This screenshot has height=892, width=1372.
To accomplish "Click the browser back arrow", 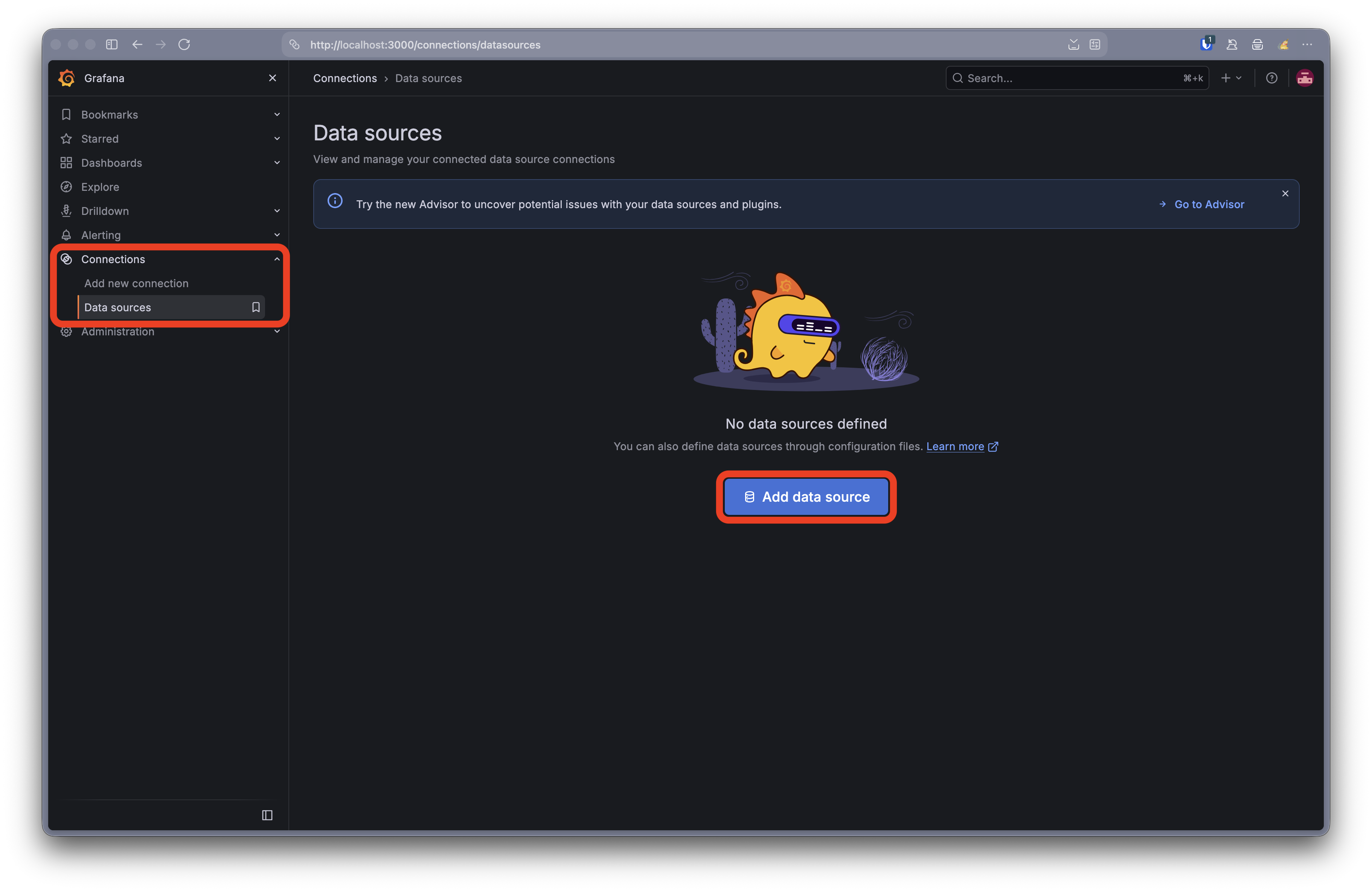I will click(137, 44).
